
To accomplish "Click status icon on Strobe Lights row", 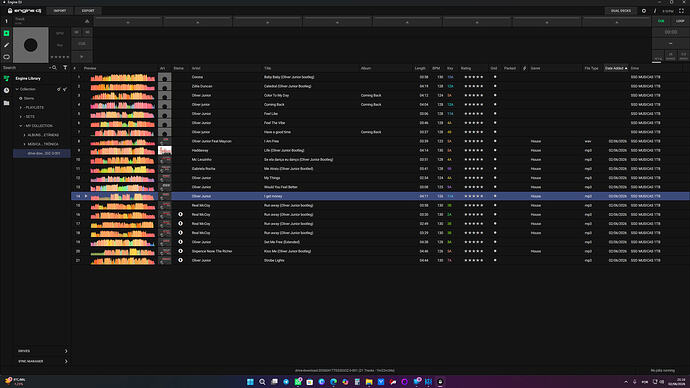I will pyautogui.click(x=180, y=260).
